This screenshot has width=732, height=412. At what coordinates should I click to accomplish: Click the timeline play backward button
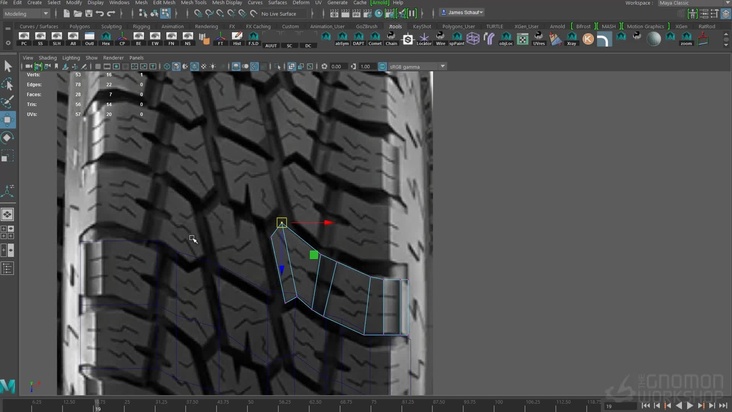click(679, 406)
